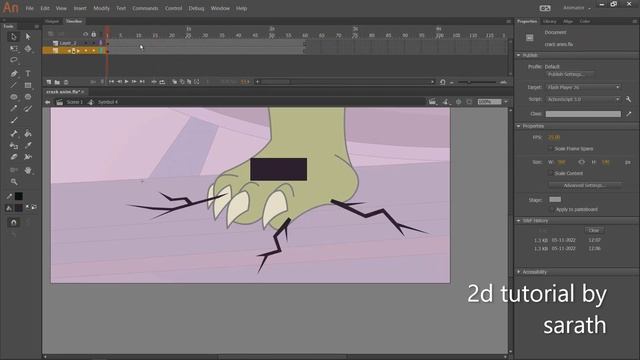Select the Oval tool
This screenshot has width=640, height=360.
pos(14,97)
